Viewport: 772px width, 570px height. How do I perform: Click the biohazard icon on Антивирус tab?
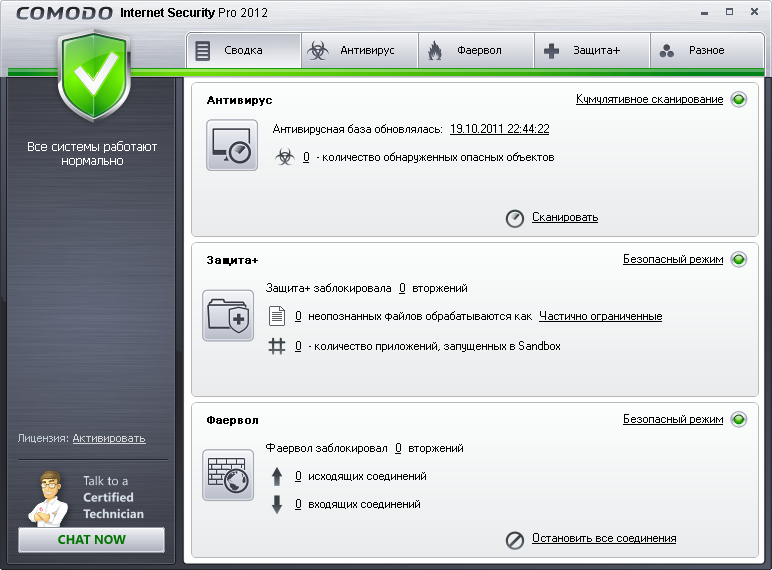tap(318, 50)
